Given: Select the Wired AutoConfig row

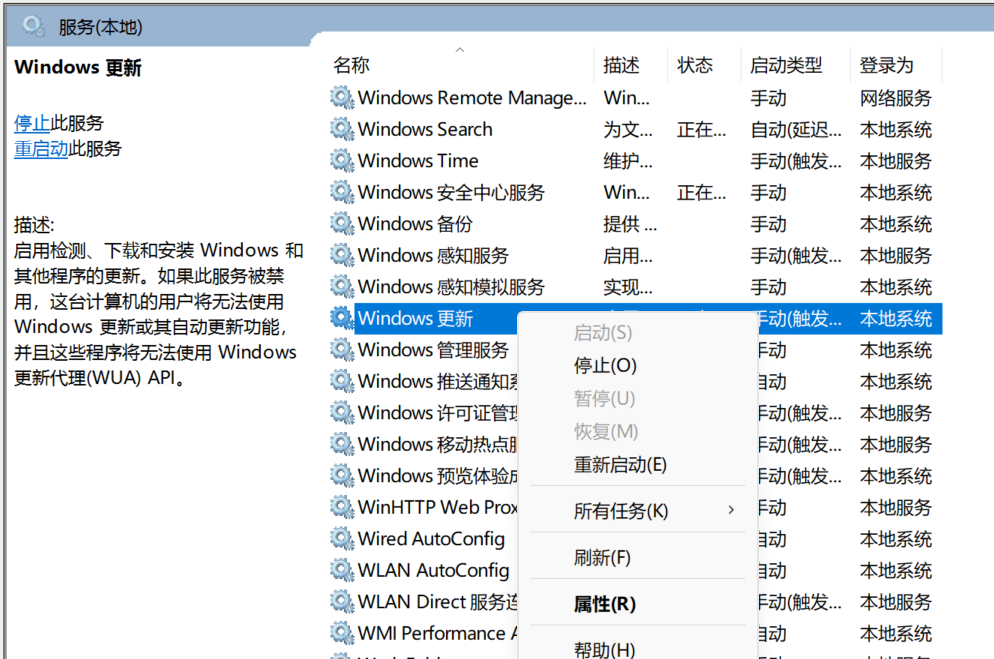Looking at the screenshot, I should 635,539.
